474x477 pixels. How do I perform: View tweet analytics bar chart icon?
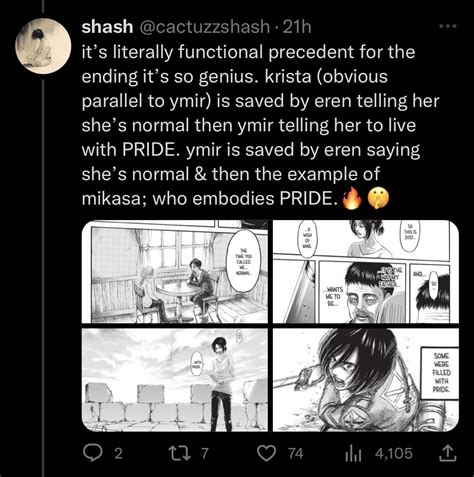coord(353,454)
